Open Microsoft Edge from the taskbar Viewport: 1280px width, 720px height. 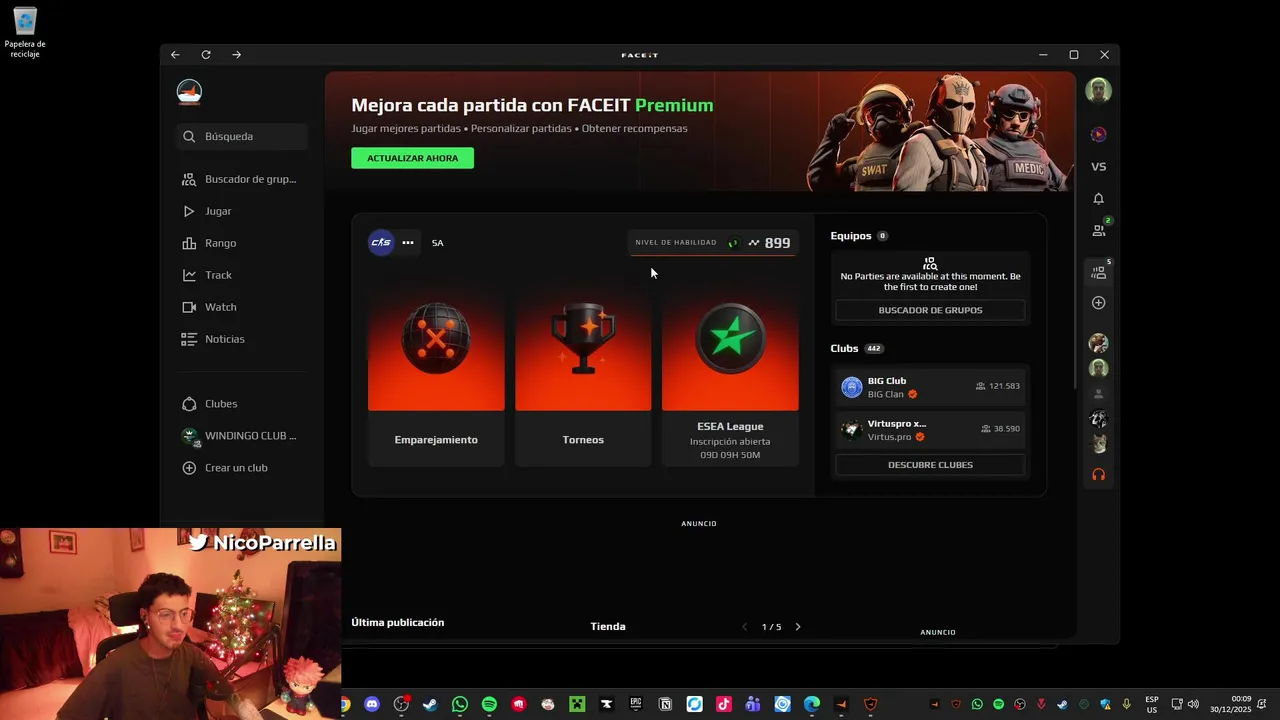812,704
